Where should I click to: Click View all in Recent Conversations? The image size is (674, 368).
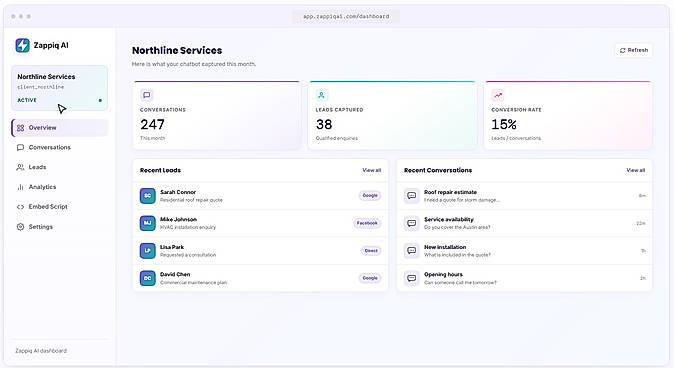(635, 170)
